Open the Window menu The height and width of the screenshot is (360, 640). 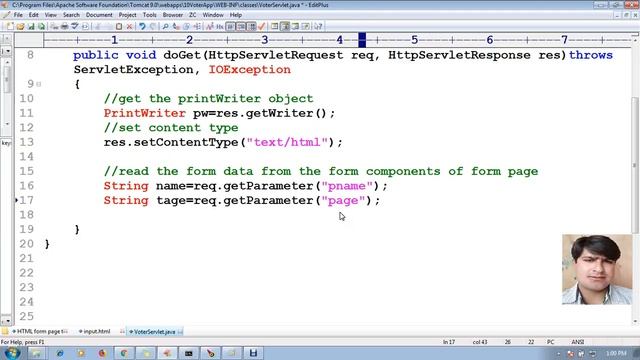pos(213,15)
